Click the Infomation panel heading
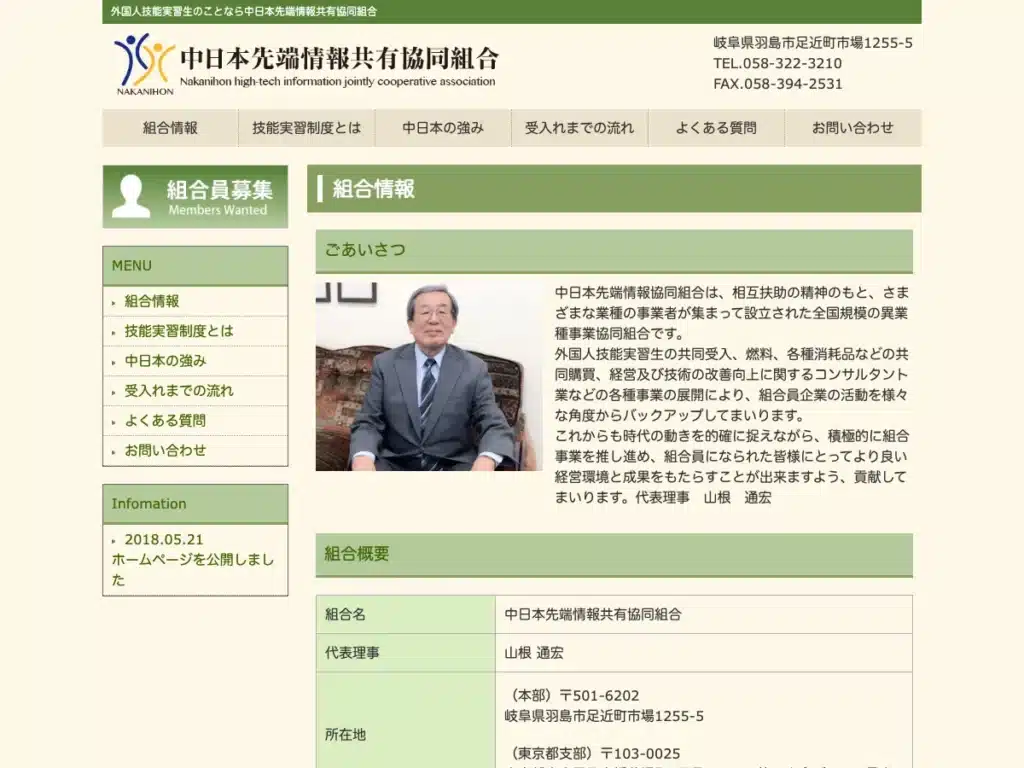Viewport: 1024px width, 768px height. [195, 504]
